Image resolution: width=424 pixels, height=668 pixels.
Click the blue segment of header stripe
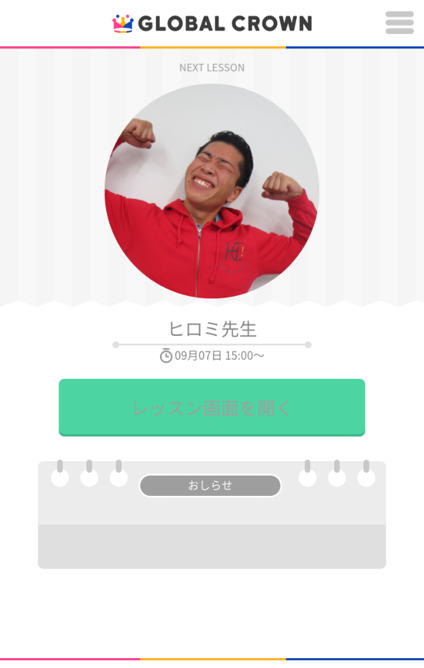(x=355, y=47)
